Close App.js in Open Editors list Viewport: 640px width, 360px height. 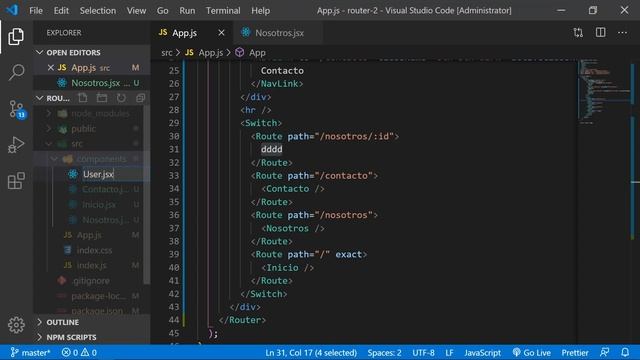point(51,68)
